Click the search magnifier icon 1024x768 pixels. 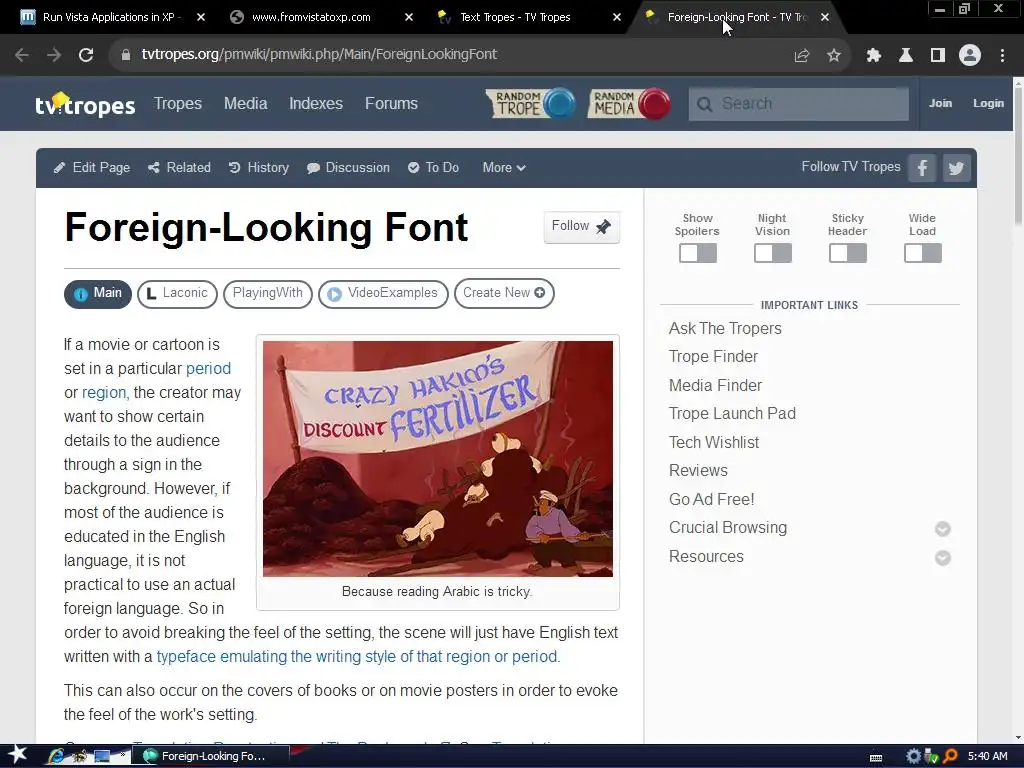[x=704, y=104]
